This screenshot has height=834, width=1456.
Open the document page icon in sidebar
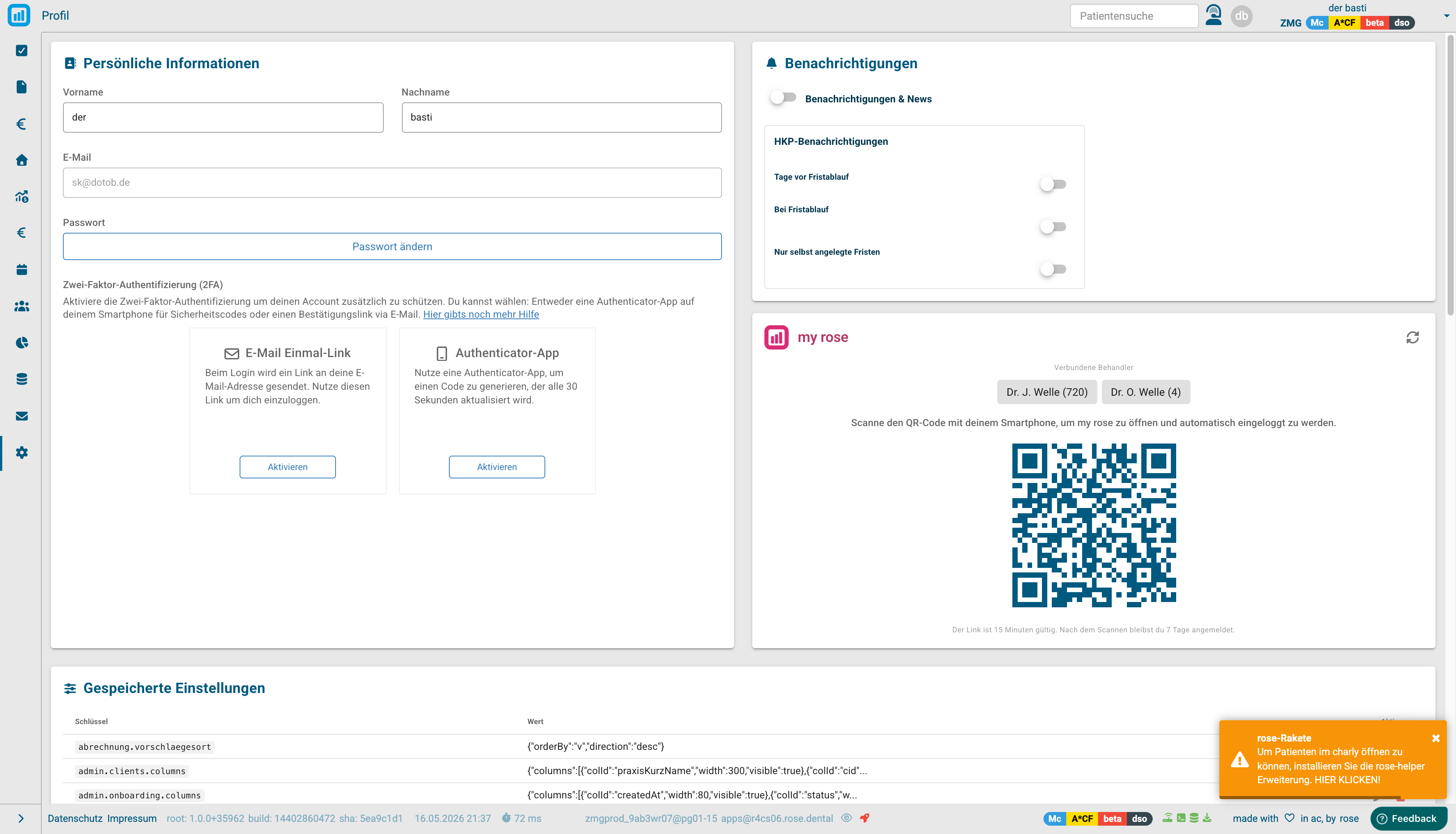point(22,87)
